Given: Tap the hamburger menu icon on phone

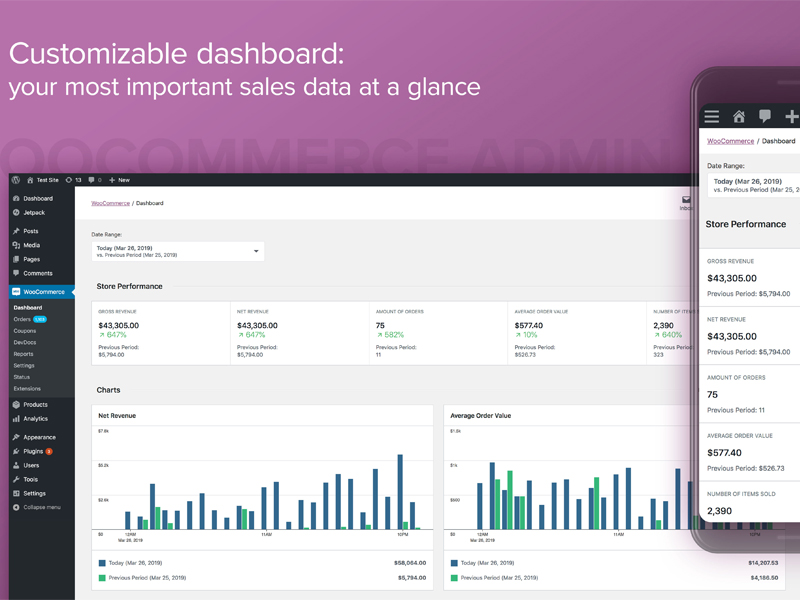Looking at the screenshot, I should (712, 117).
